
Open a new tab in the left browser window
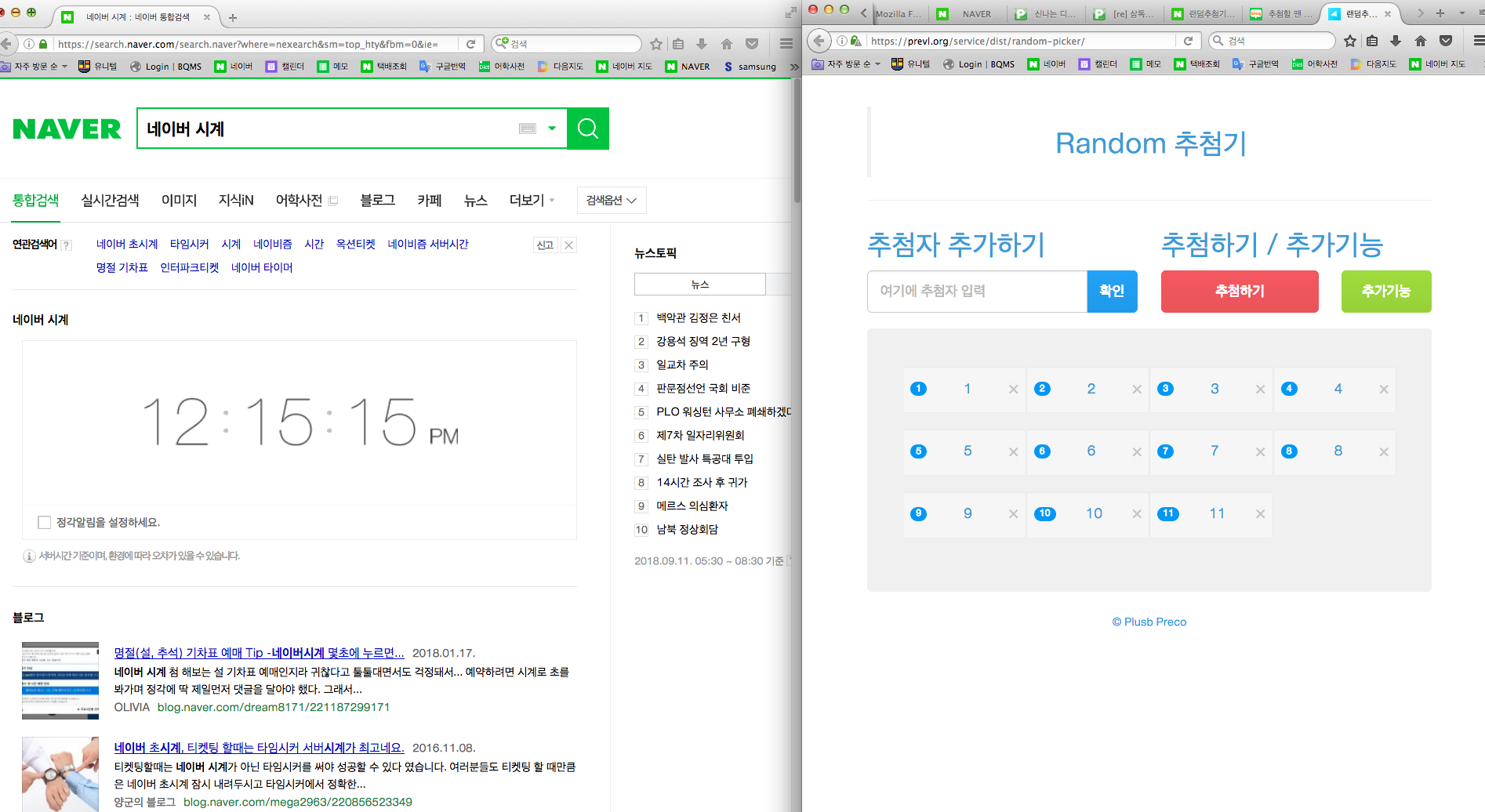pos(233,17)
